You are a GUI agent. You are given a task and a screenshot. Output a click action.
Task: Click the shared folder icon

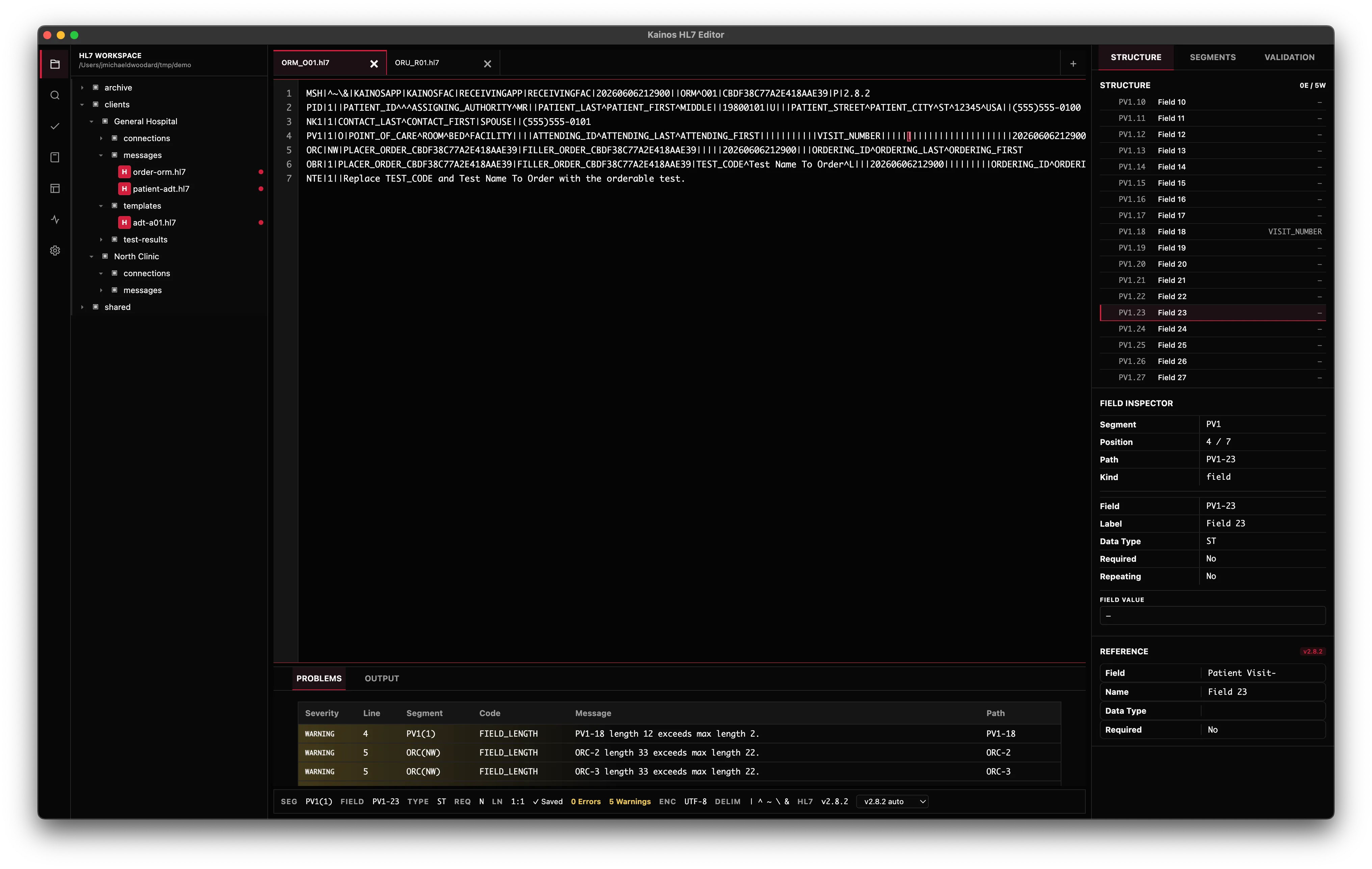tap(96, 307)
